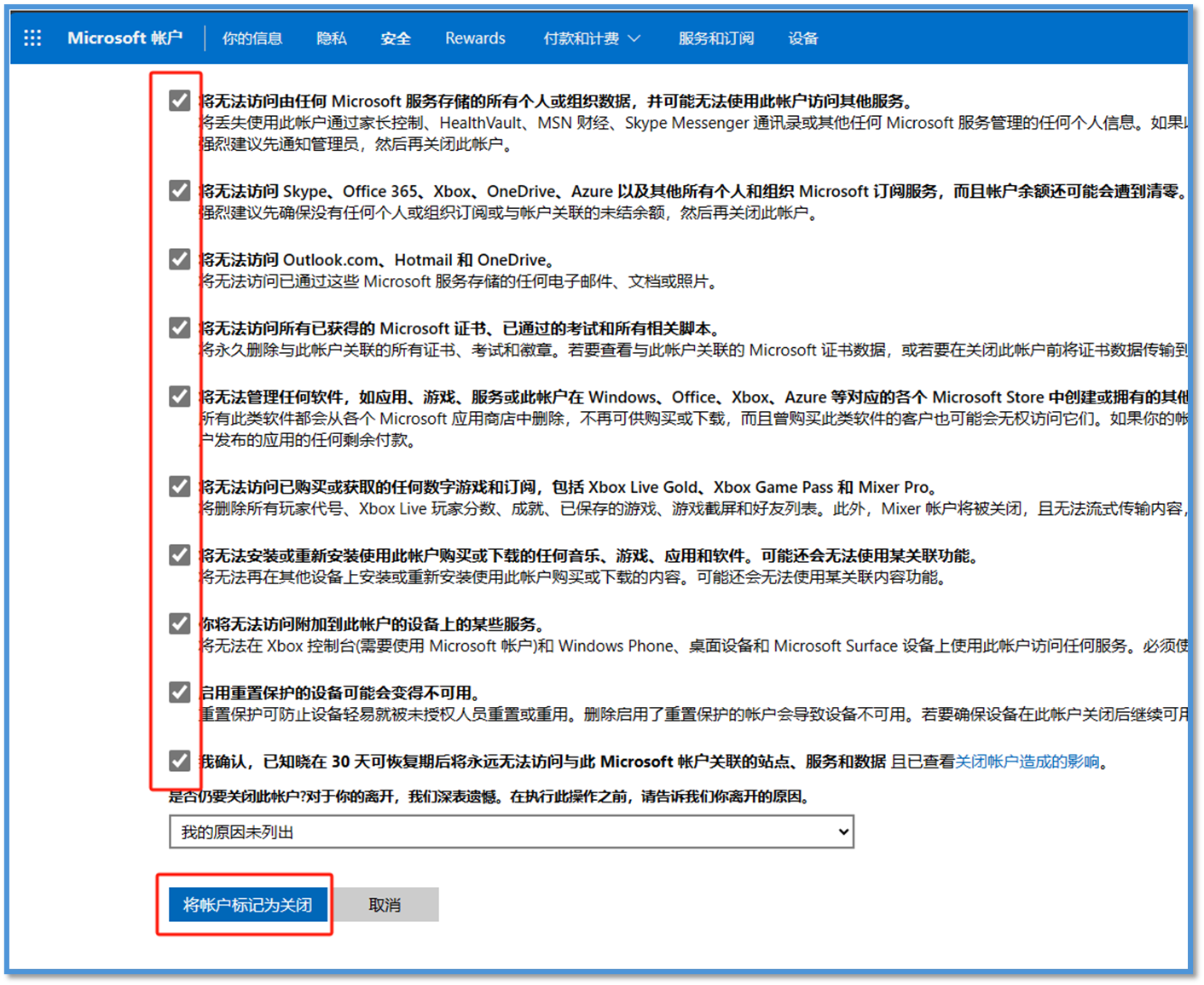Toggle the Outlook.com、Hotmail 和 OneDrive checkbox
Image resolution: width=1204 pixels, height=985 pixels.
point(179,259)
